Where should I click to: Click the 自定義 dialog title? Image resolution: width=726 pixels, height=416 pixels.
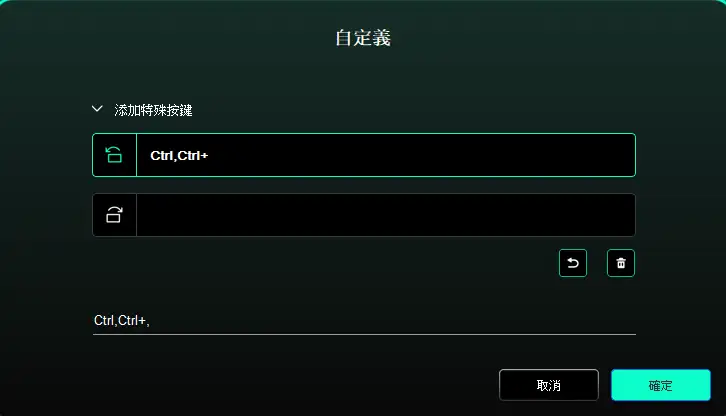pos(363,38)
